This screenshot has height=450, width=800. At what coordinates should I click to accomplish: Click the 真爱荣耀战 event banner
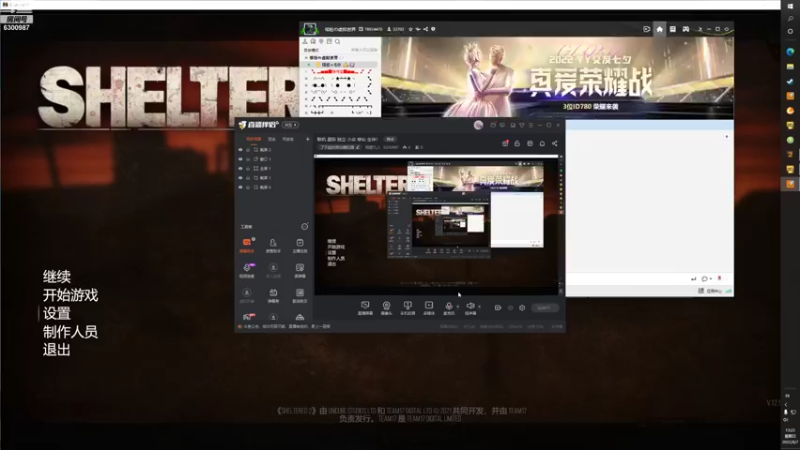tap(557, 78)
